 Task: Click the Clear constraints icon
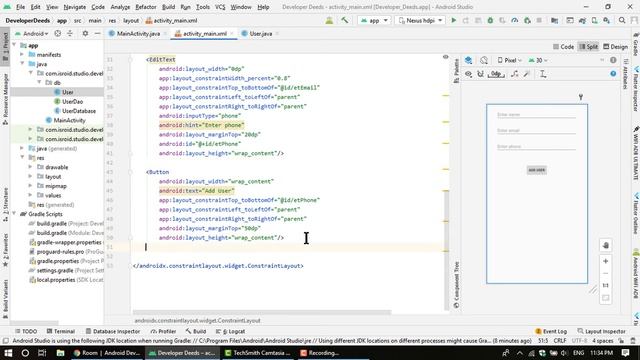[515, 74]
